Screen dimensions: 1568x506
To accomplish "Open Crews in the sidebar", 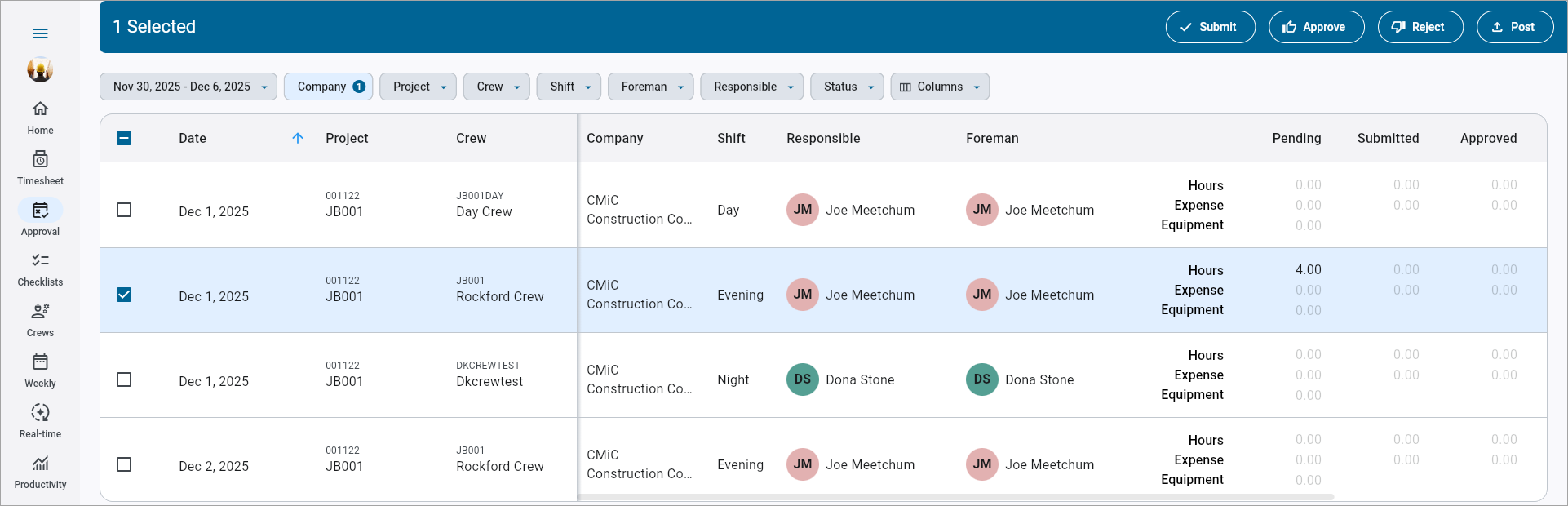I will point(40,321).
